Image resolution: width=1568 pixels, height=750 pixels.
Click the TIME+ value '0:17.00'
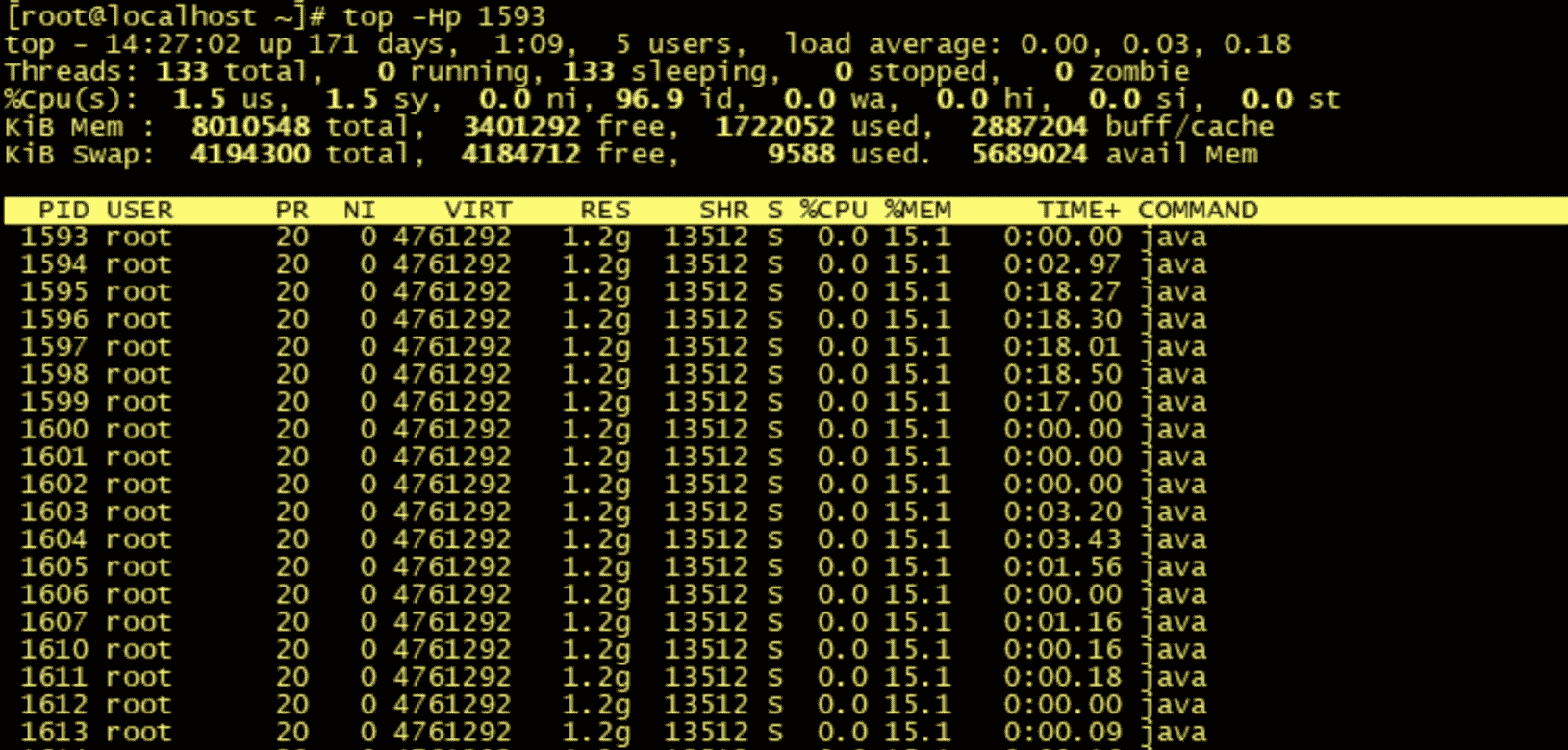click(x=1063, y=402)
